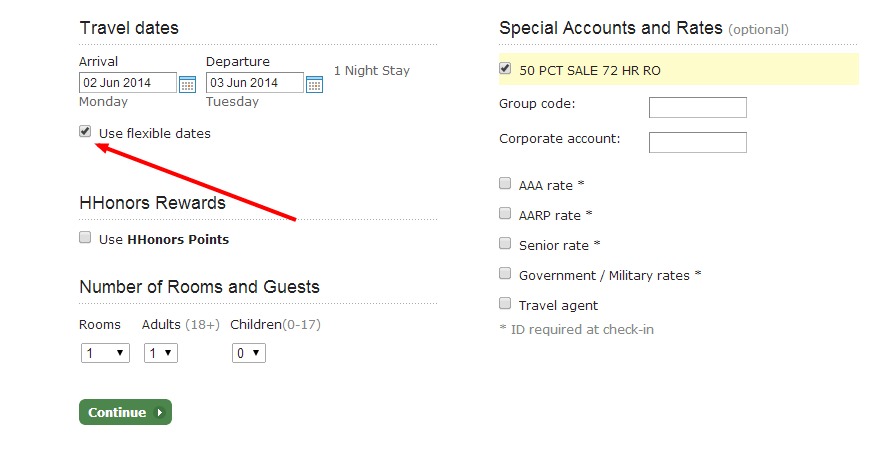The image size is (884, 449).
Task: Click into the Corporate account field
Action: [x=697, y=142]
